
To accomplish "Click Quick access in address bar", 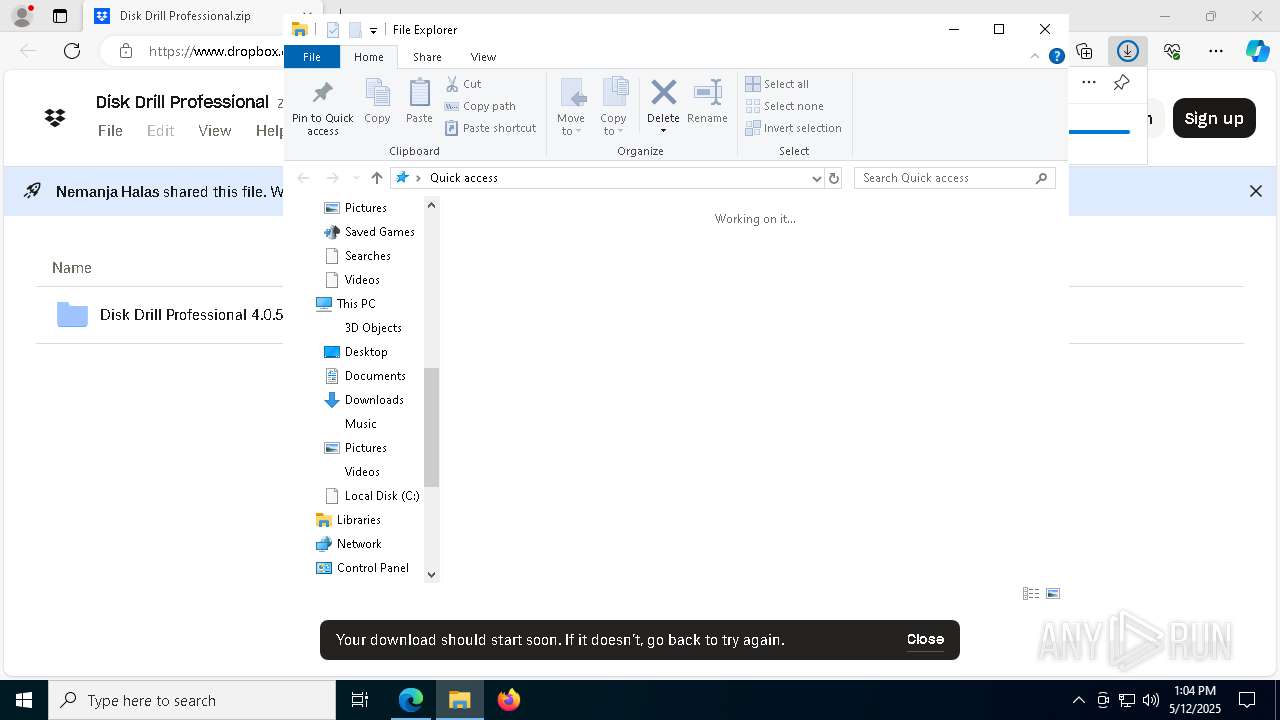I will [463, 178].
